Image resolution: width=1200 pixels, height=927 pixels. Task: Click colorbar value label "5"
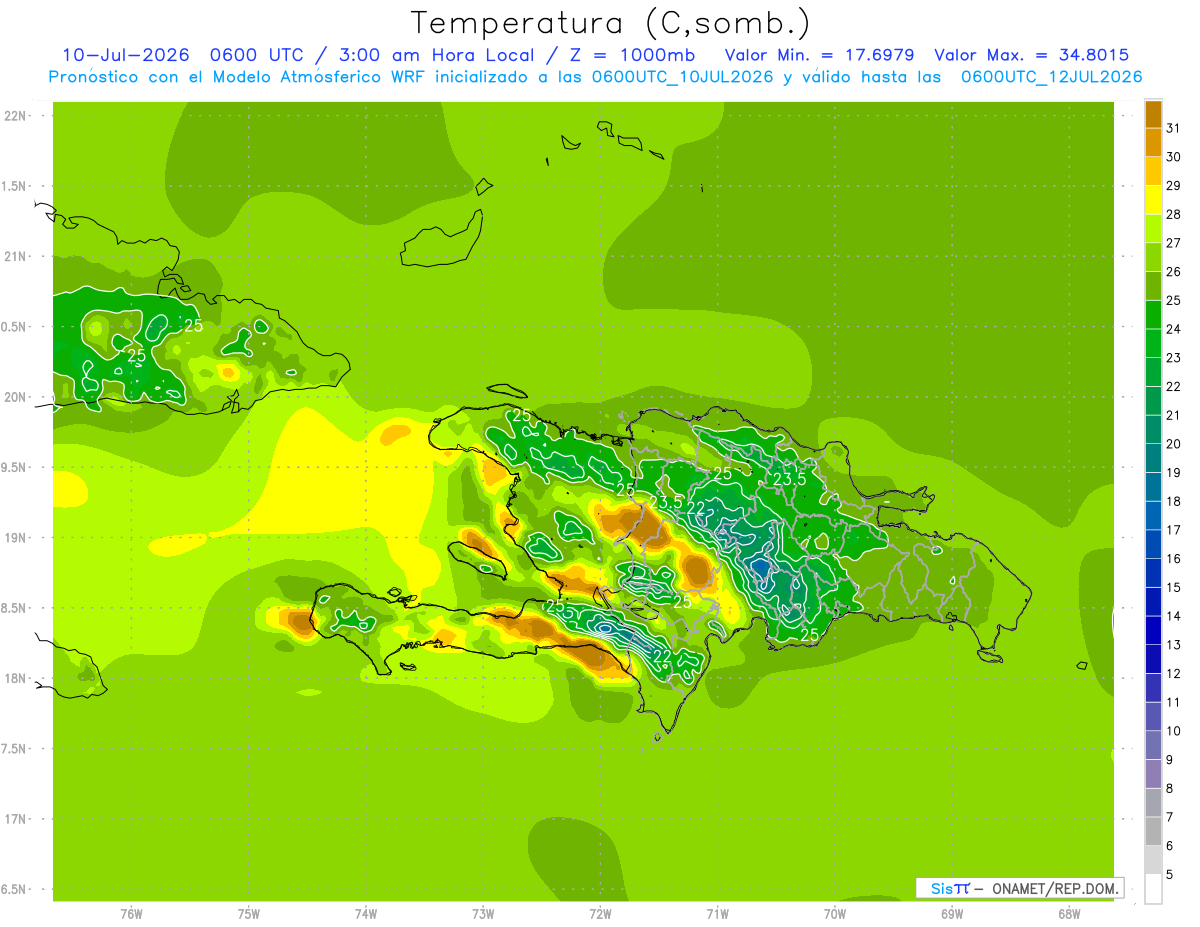click(x=1170, y=875)
